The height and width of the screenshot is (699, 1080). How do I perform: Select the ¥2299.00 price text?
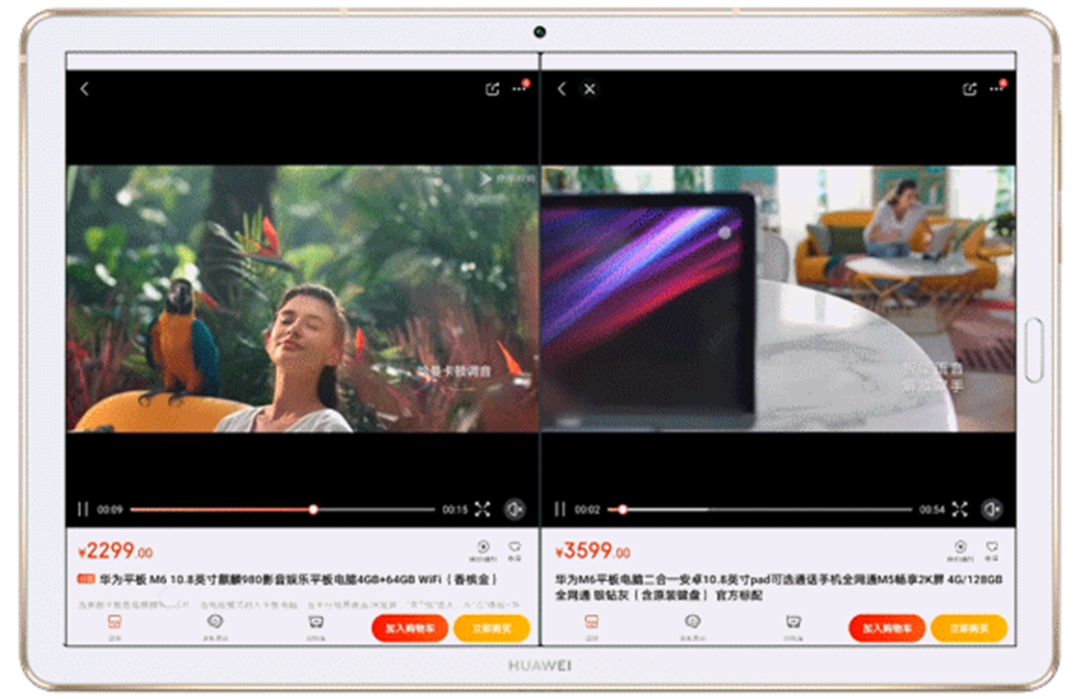pos(116,551)
